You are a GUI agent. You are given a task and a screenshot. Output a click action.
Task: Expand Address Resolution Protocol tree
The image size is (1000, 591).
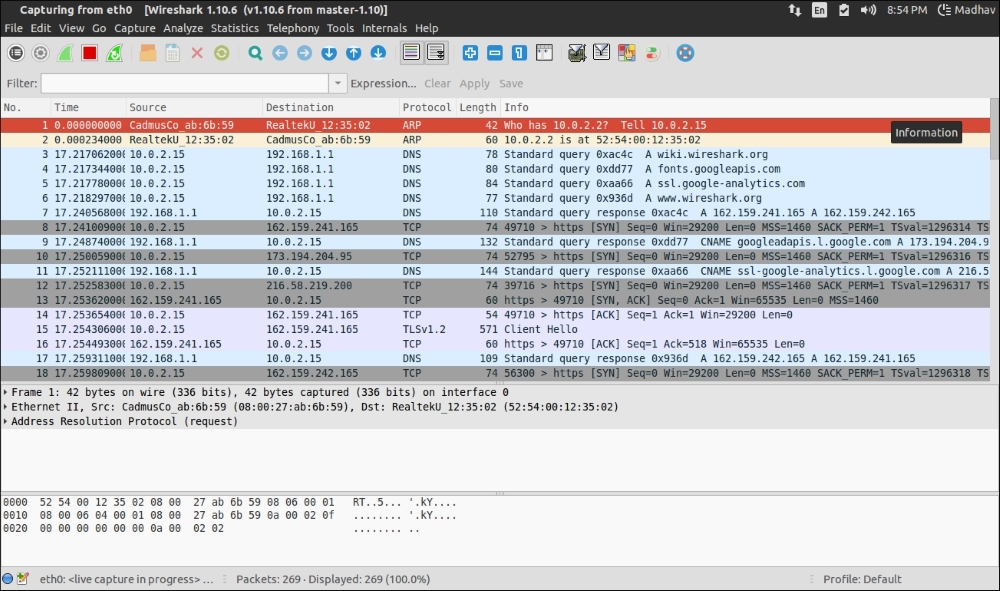(x=6, y=421)
